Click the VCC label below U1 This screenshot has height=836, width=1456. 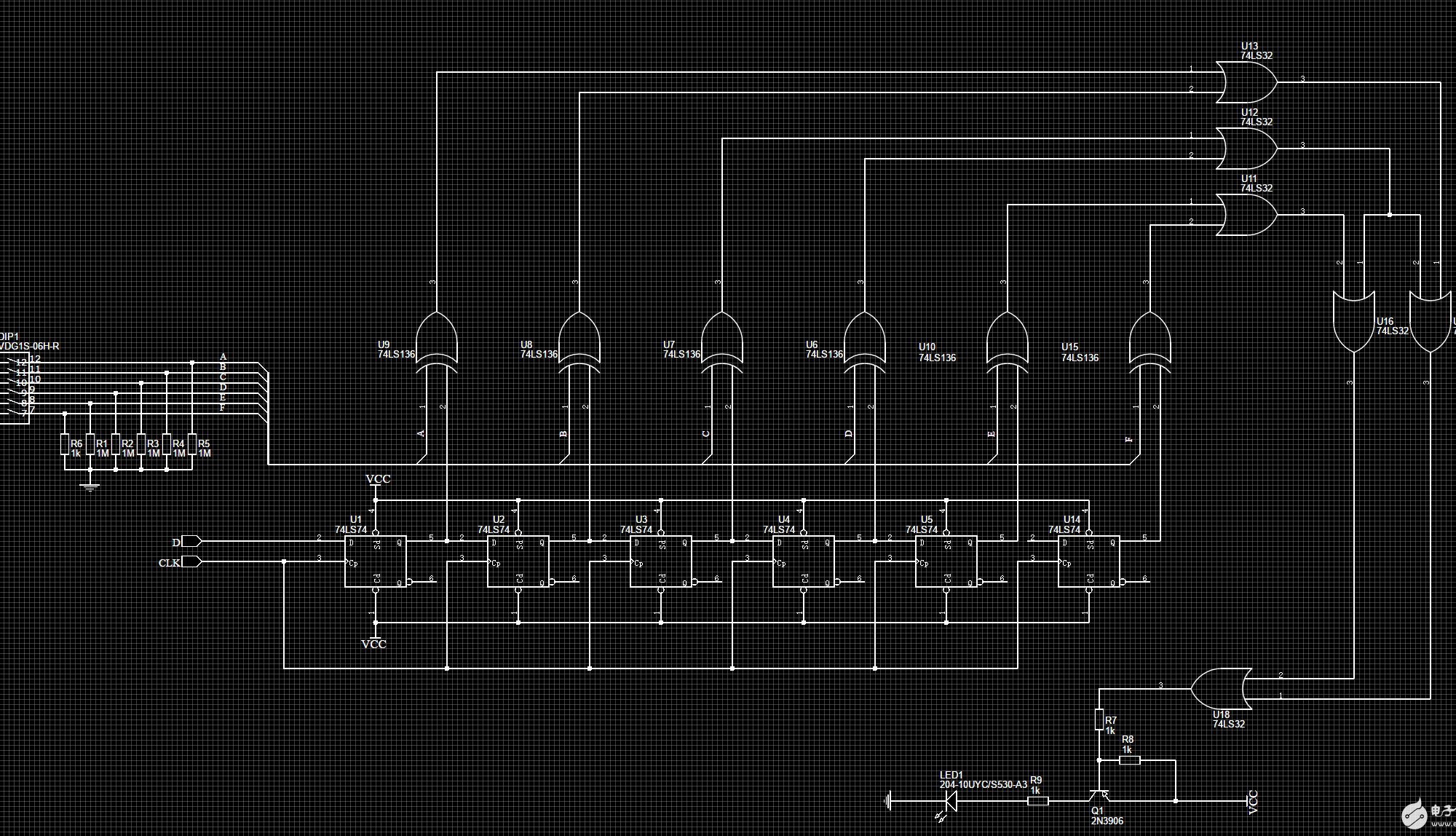[x=373, y=644]
